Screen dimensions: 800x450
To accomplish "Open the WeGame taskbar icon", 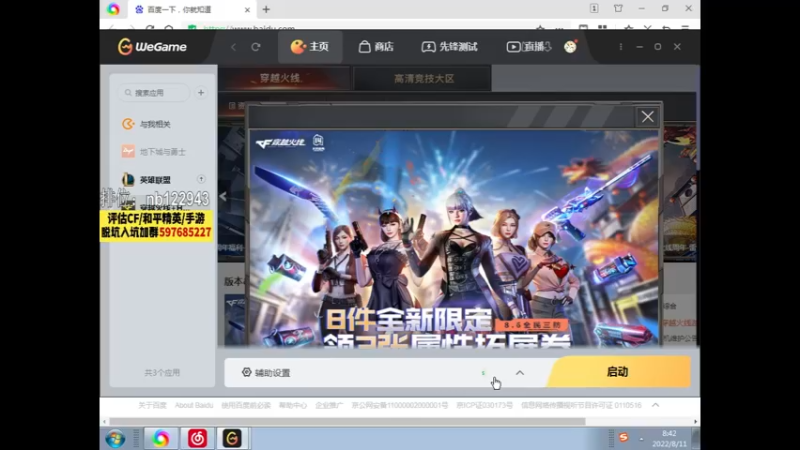I will tap(232, 439).
